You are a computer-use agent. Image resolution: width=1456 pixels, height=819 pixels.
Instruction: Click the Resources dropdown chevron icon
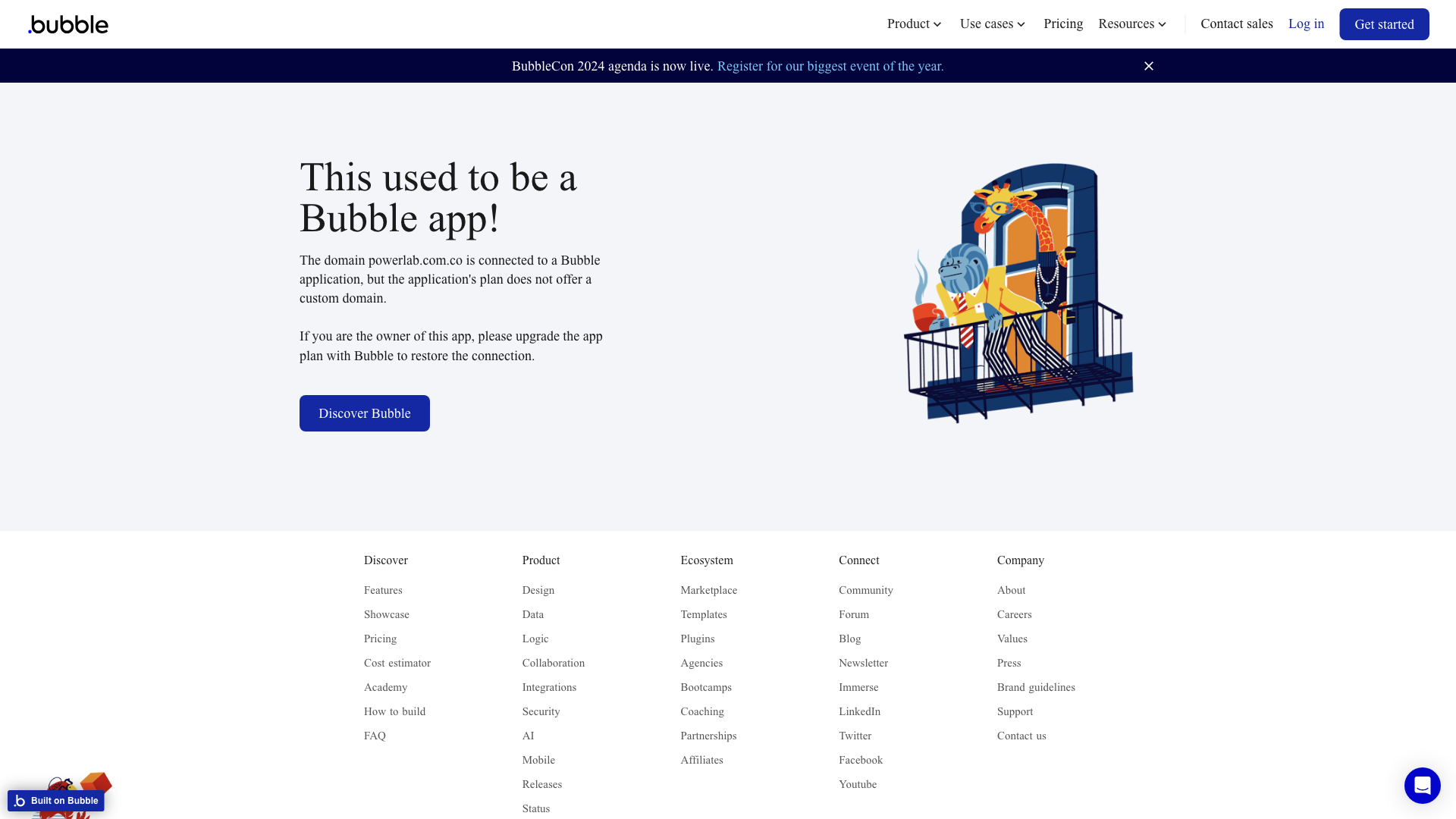click(1162, 24)
